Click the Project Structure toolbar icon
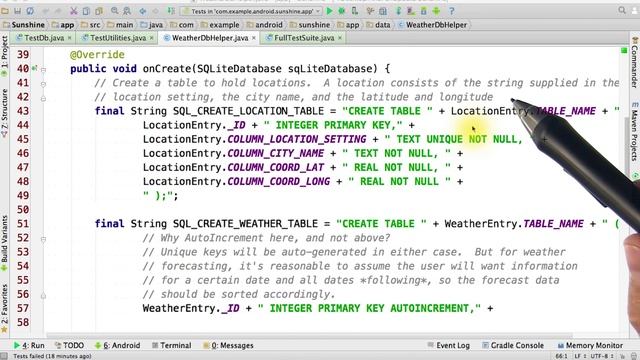 tap(383, 11)
